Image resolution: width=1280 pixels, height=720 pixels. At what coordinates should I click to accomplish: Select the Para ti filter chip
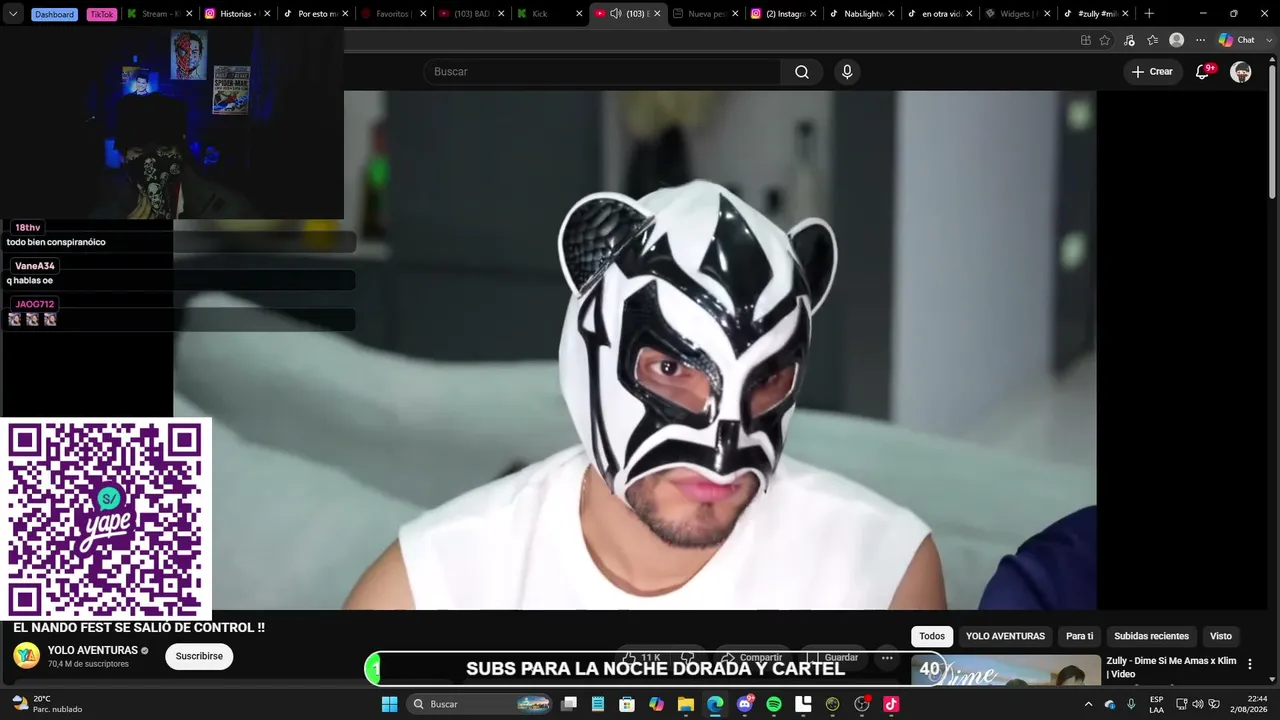click(1080, 636)
